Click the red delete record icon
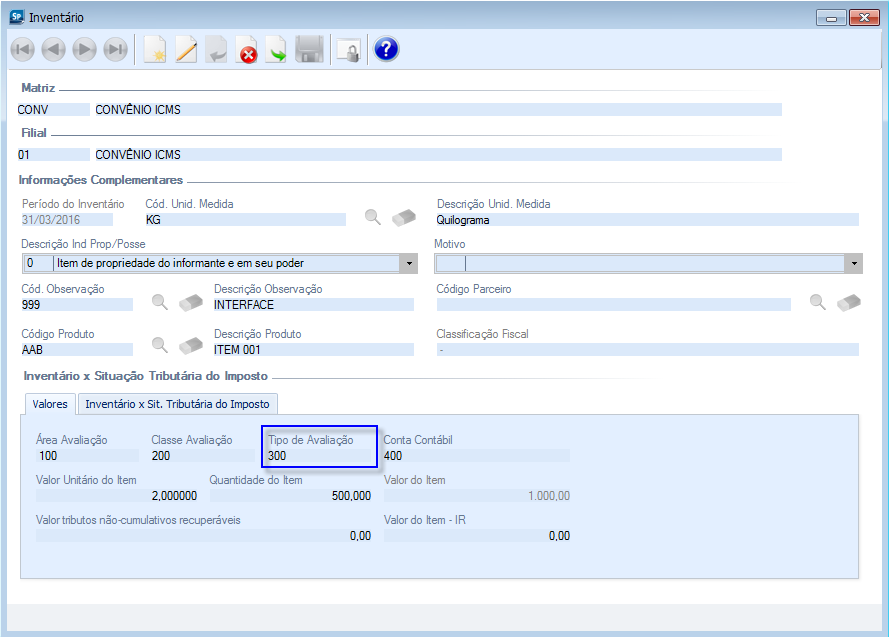The image size is (889, 637). [246, 50]
